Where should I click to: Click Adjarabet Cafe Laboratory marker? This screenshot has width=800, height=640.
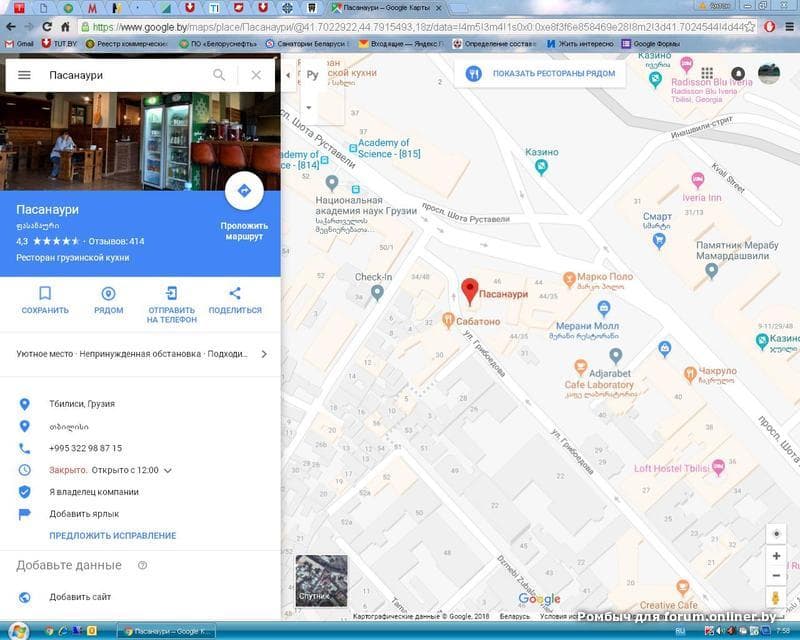(x=580, y=367)
